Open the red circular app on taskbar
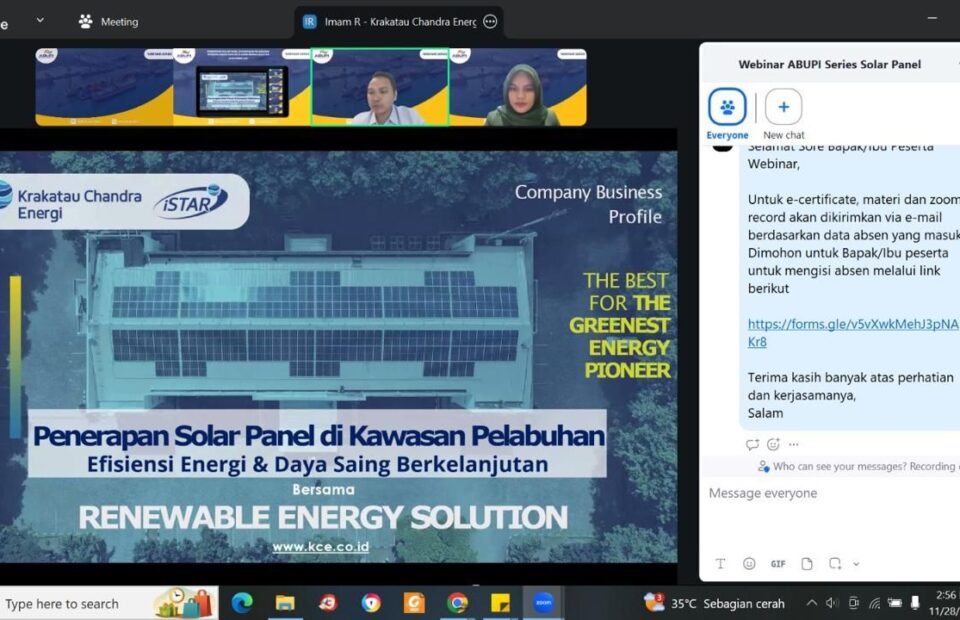The width and height of the screenshot is (960, 620). coord(328,603)
